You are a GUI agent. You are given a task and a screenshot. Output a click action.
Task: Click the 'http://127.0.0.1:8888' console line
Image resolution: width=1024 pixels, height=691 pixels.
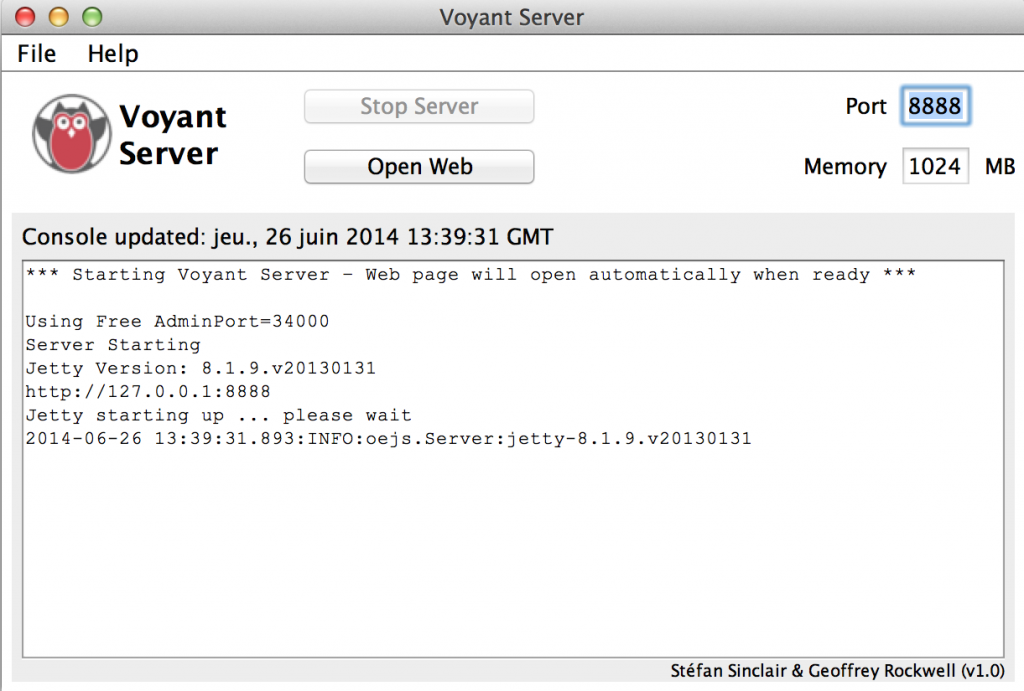point(148,392)
